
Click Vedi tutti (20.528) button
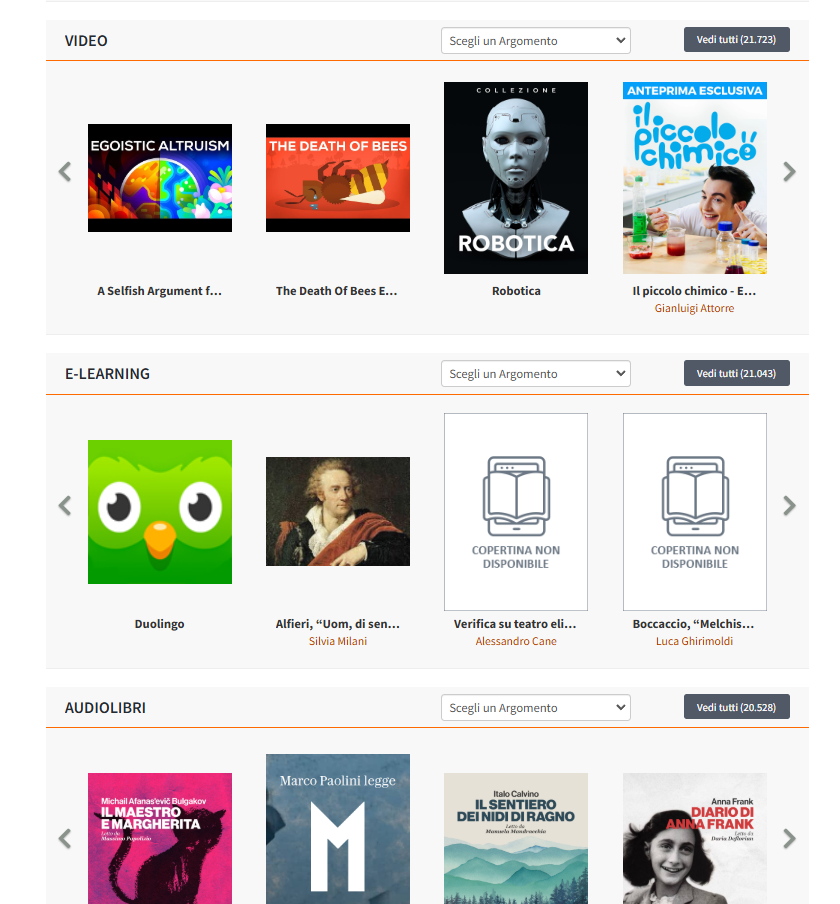click(736, 707)
